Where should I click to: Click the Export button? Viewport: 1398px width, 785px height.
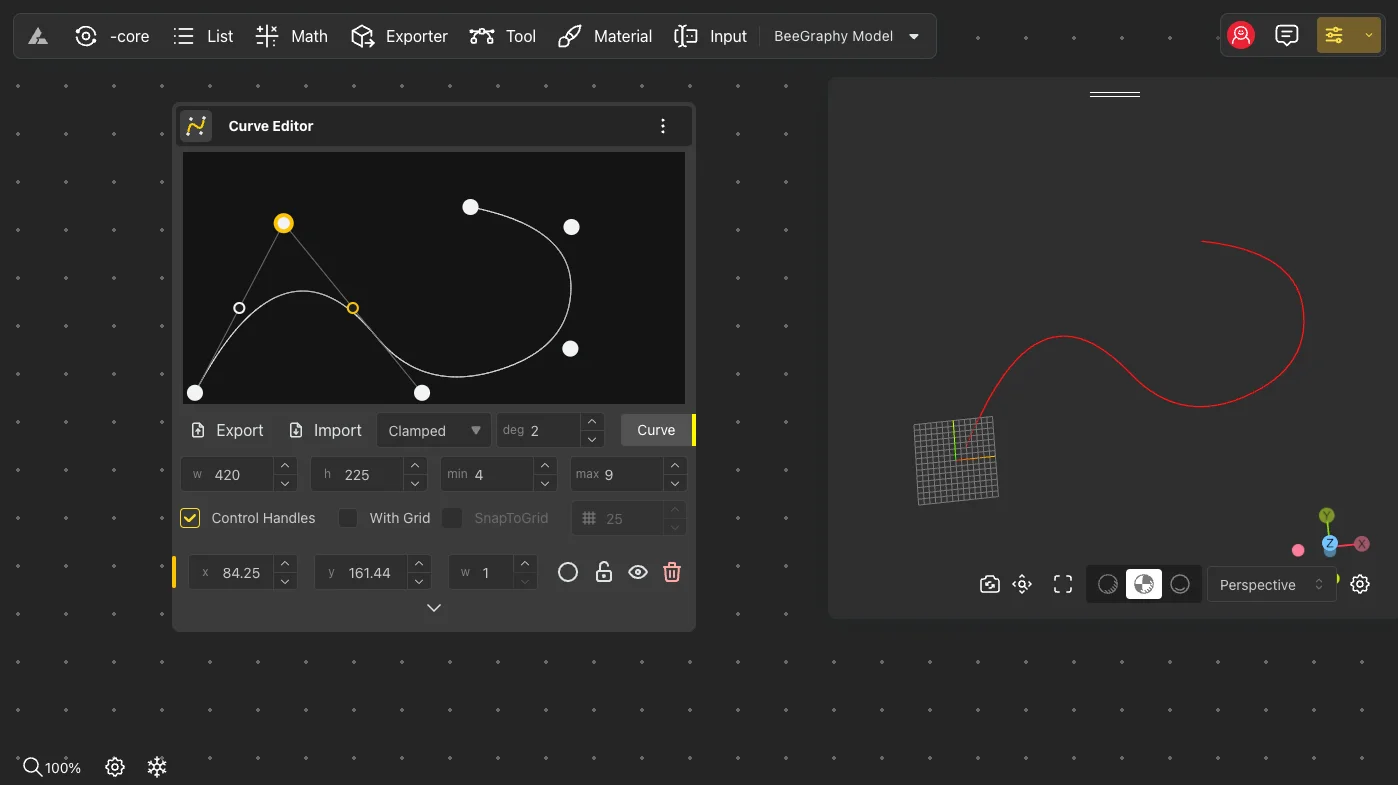click(x=227, y=430)
